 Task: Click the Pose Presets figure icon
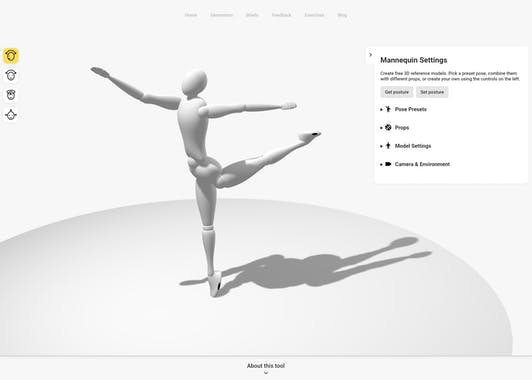point(388,109)
